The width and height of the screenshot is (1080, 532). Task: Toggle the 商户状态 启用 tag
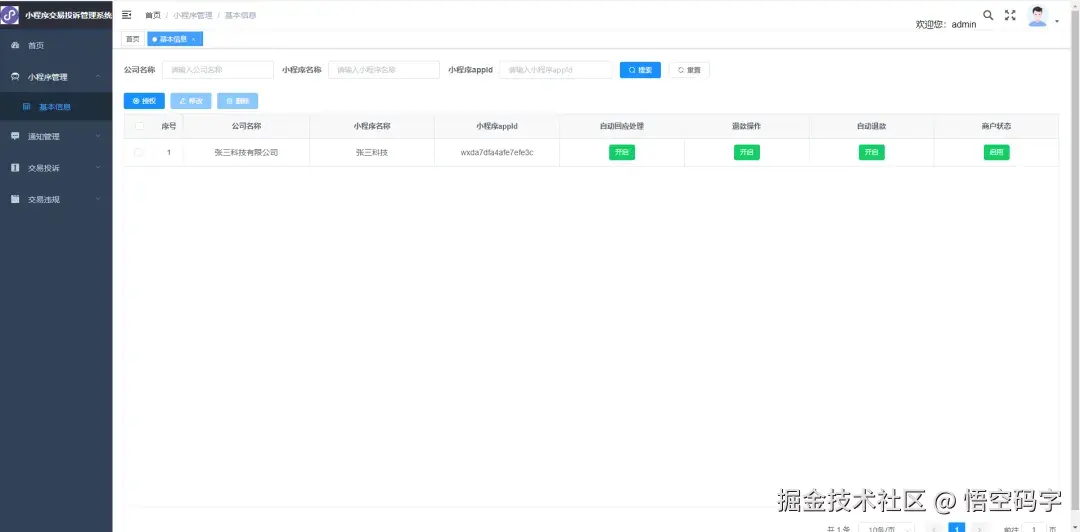997,152
